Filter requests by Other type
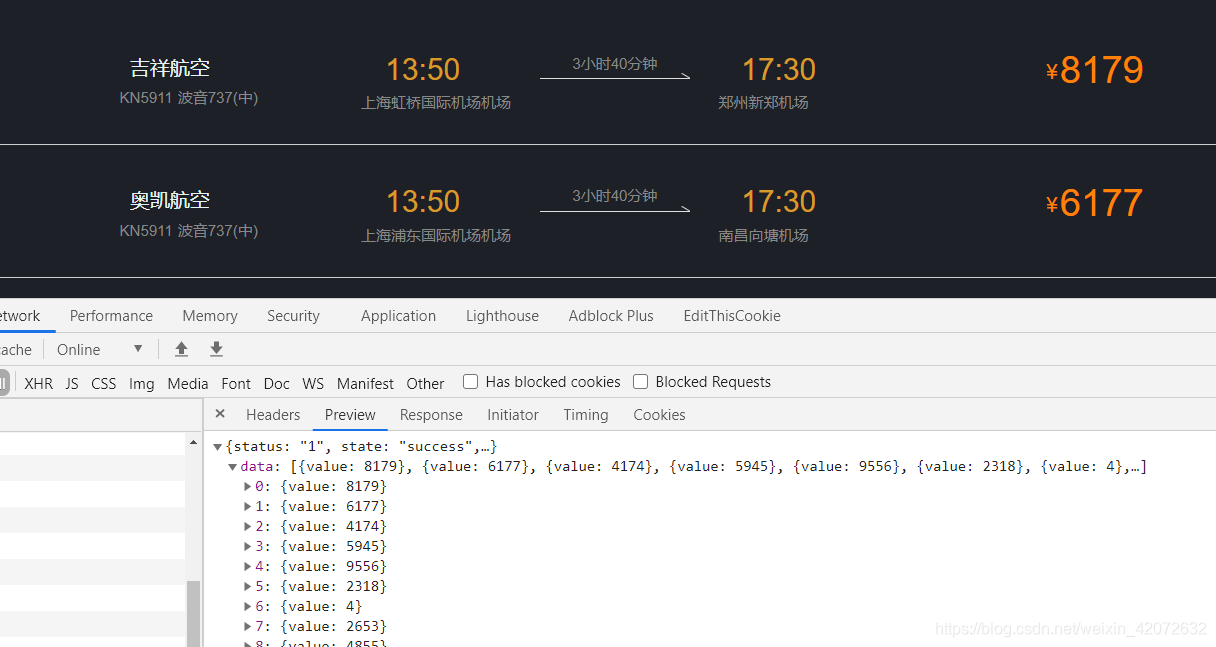This screenshot has height=647, width=1216. [x=425, y=383]
